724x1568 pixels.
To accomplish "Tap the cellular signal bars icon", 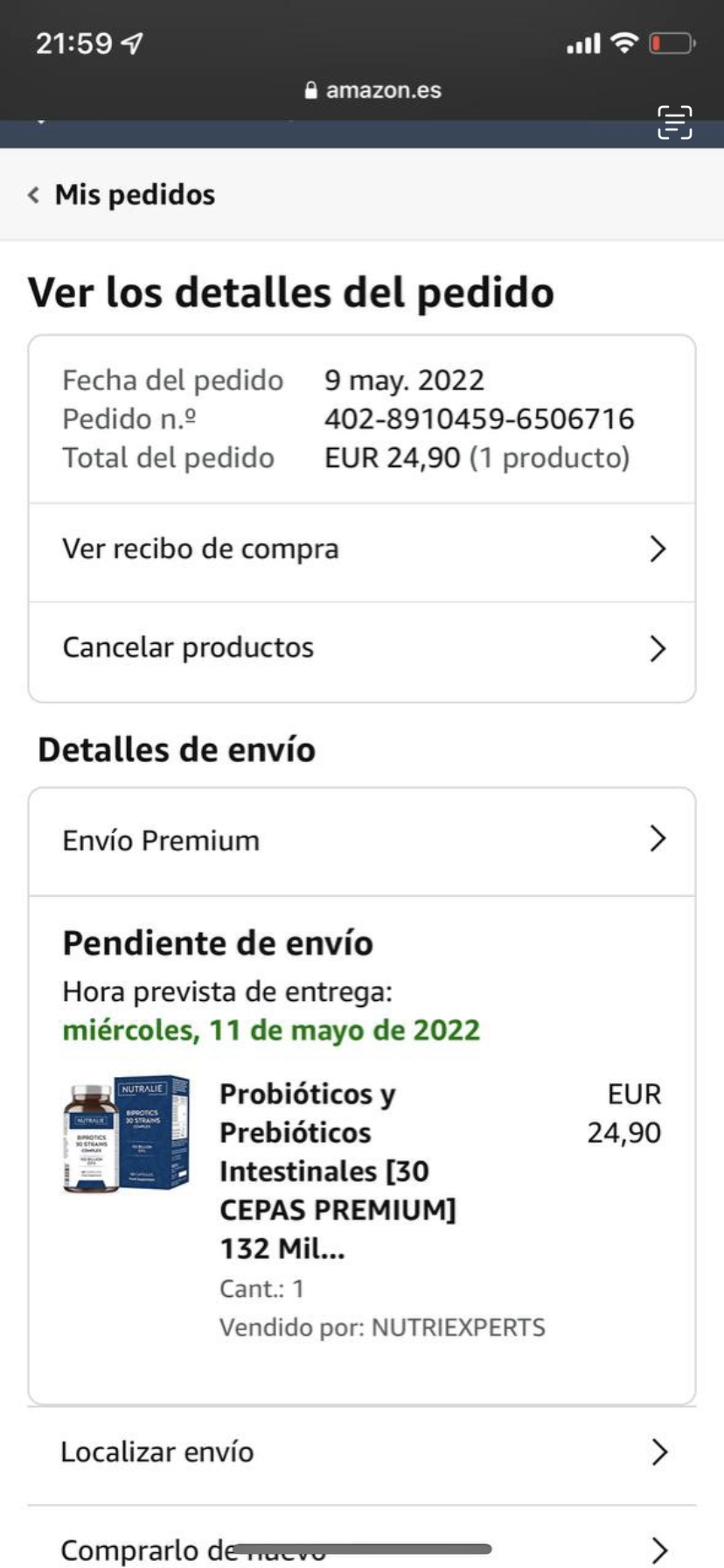I will click(x=583, y=43).
